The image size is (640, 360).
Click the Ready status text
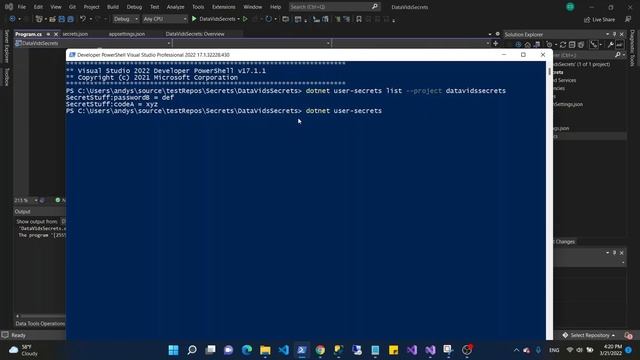pos(18,335)
